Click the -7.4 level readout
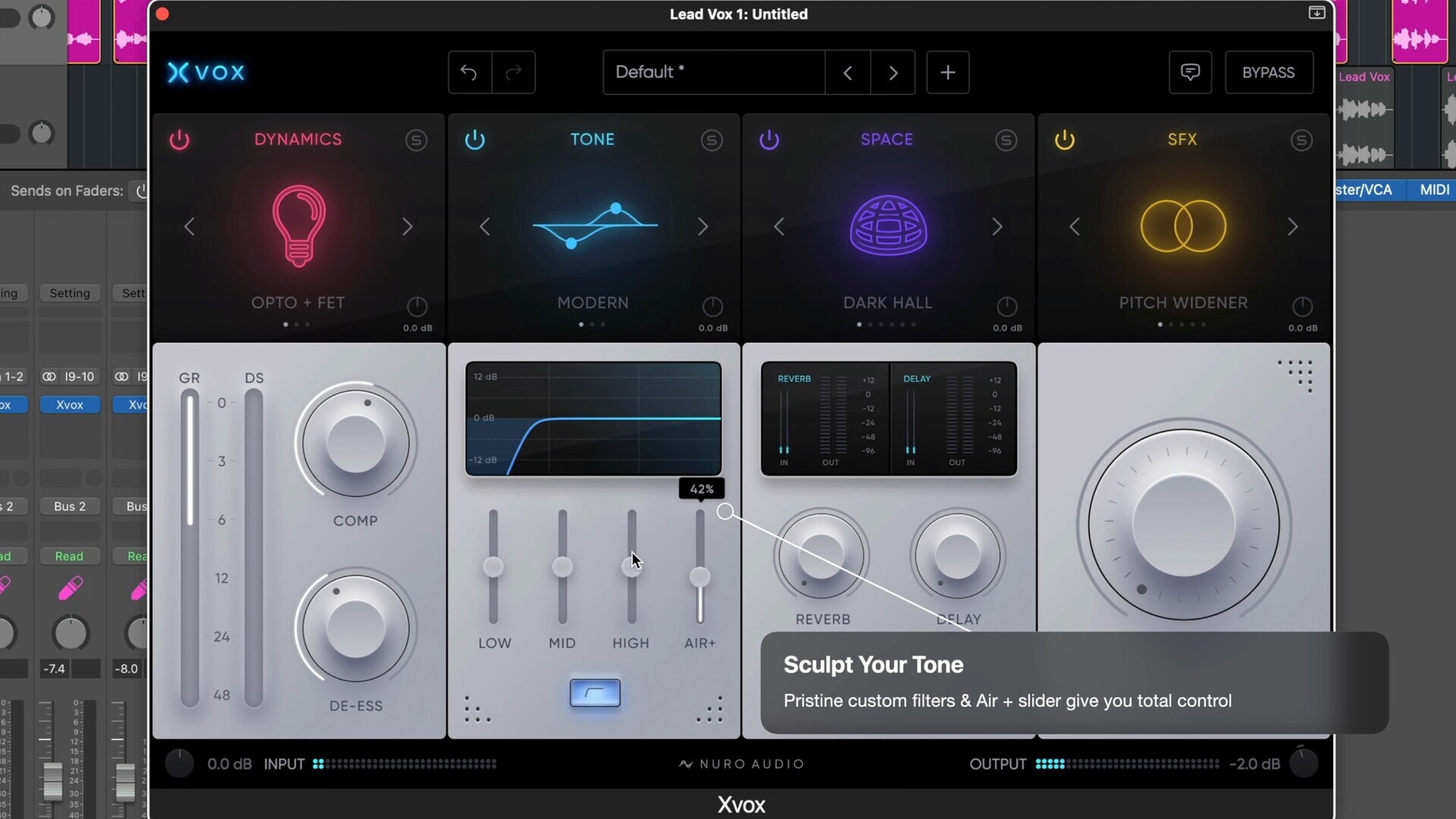 click(x=54, y=669)
